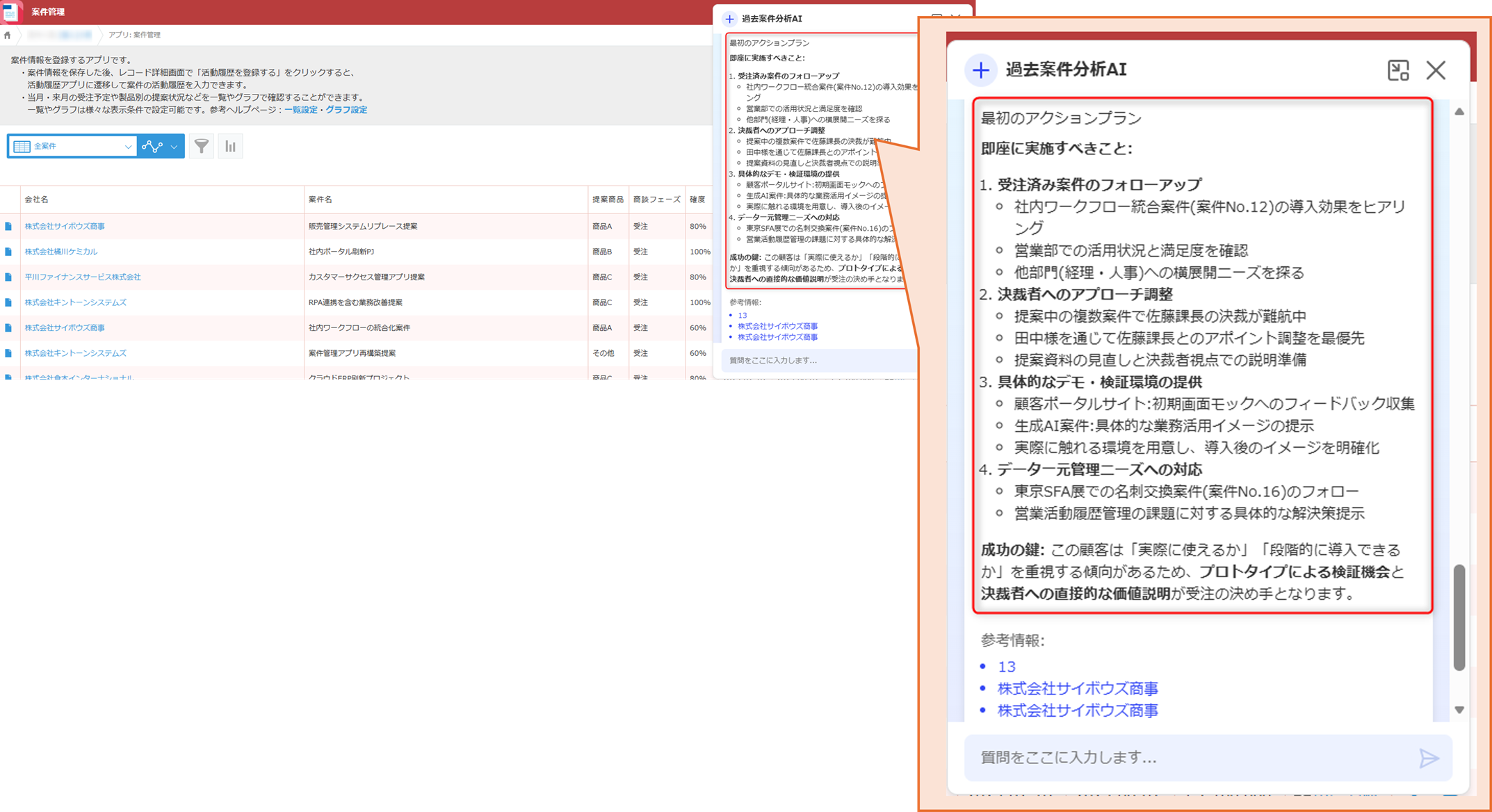Image resolution: width=1492 pixels, height=812 pixels.
Task: Open the 全案件 view selector dropdown
Action: pos(127,146)
